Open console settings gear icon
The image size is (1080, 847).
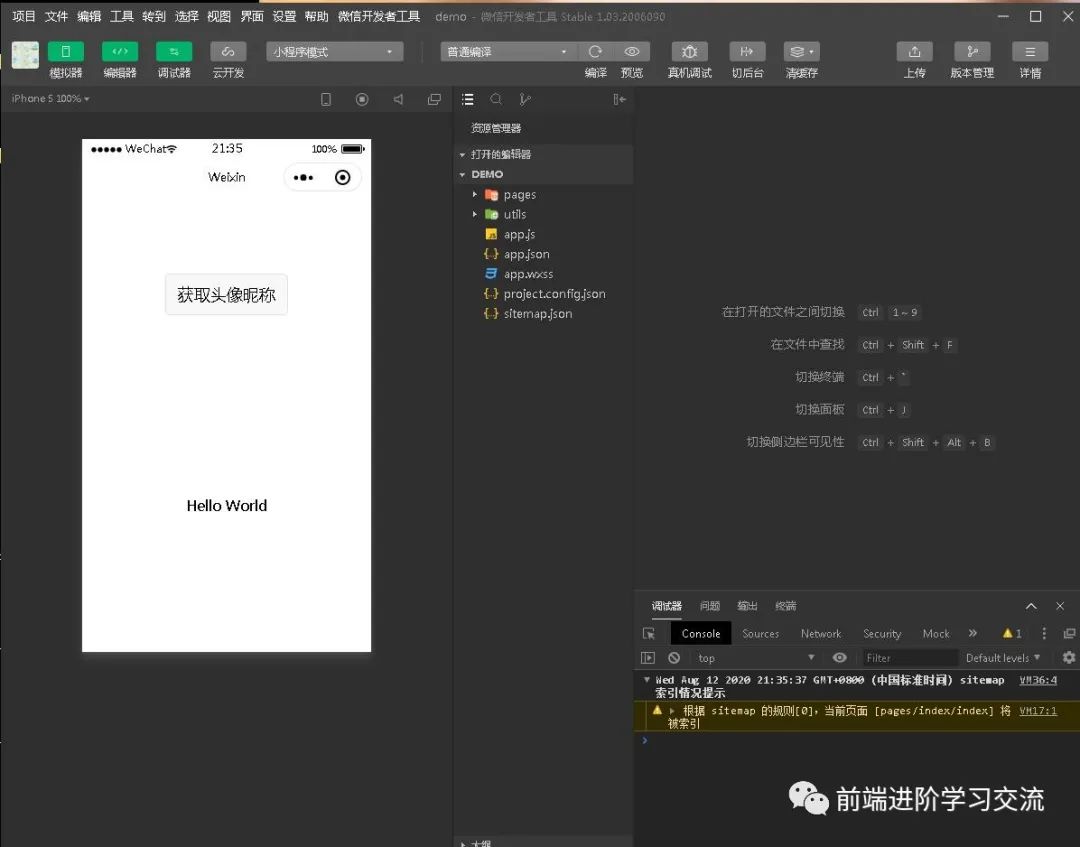(x=1068, y=658)
